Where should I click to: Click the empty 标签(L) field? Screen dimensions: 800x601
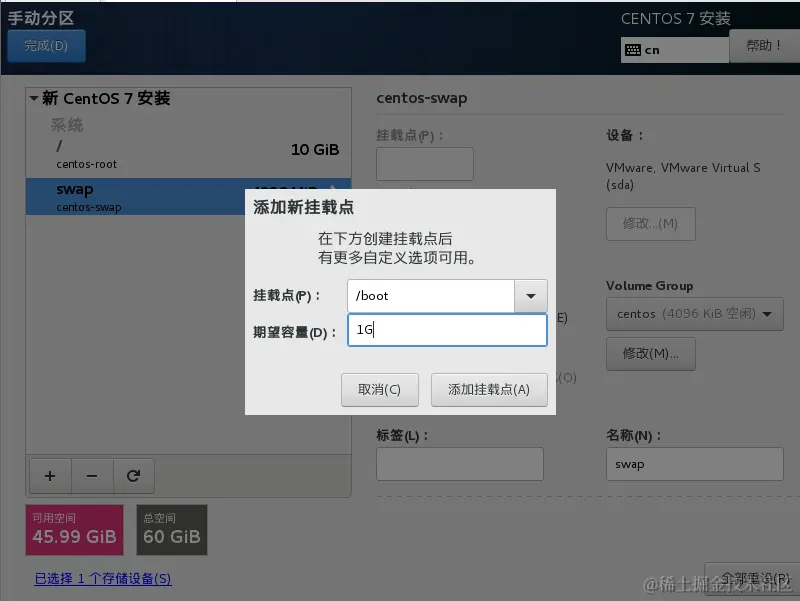coord(459,463)
